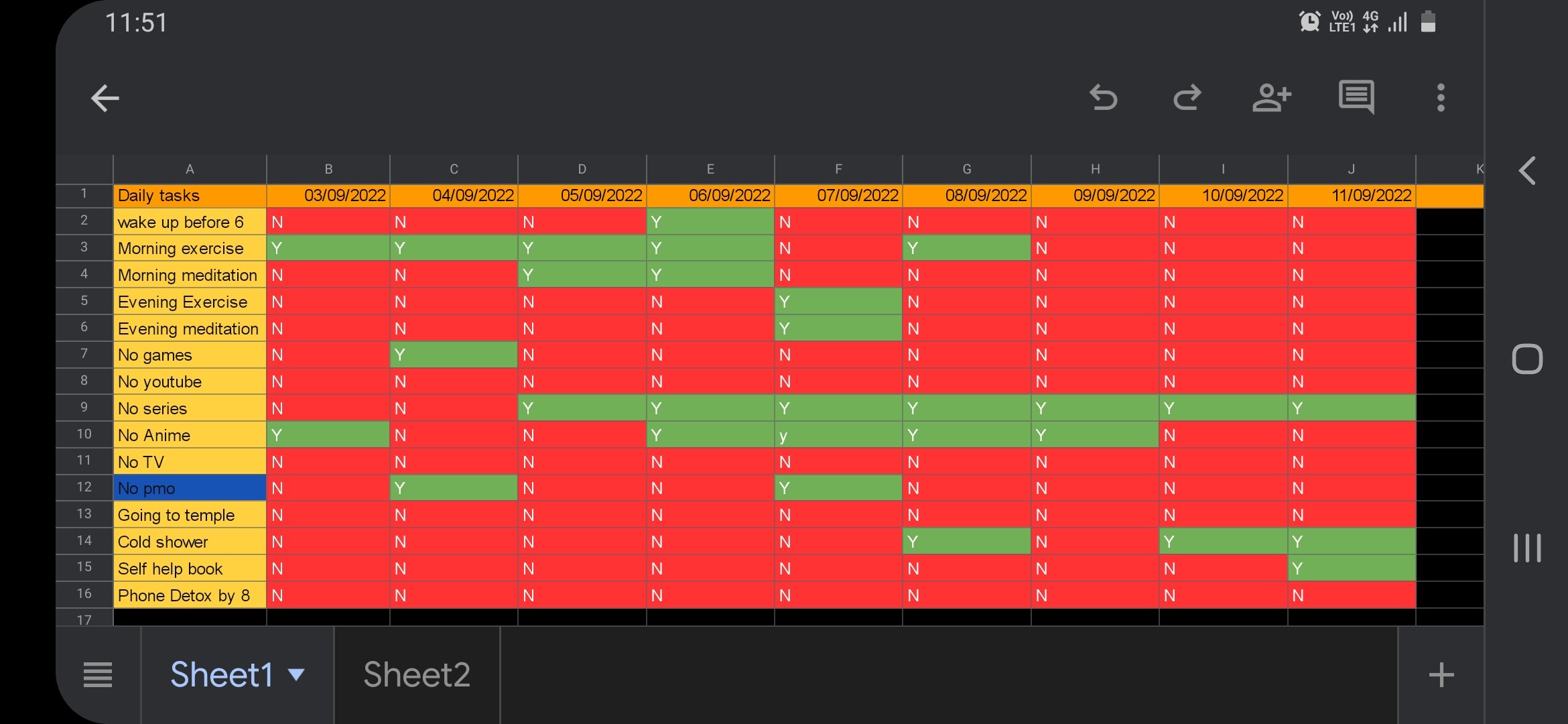The width and height of the screenshot is (1568, 724).
Task: Select the 'Self help book' cell
Action: [190, 568]
